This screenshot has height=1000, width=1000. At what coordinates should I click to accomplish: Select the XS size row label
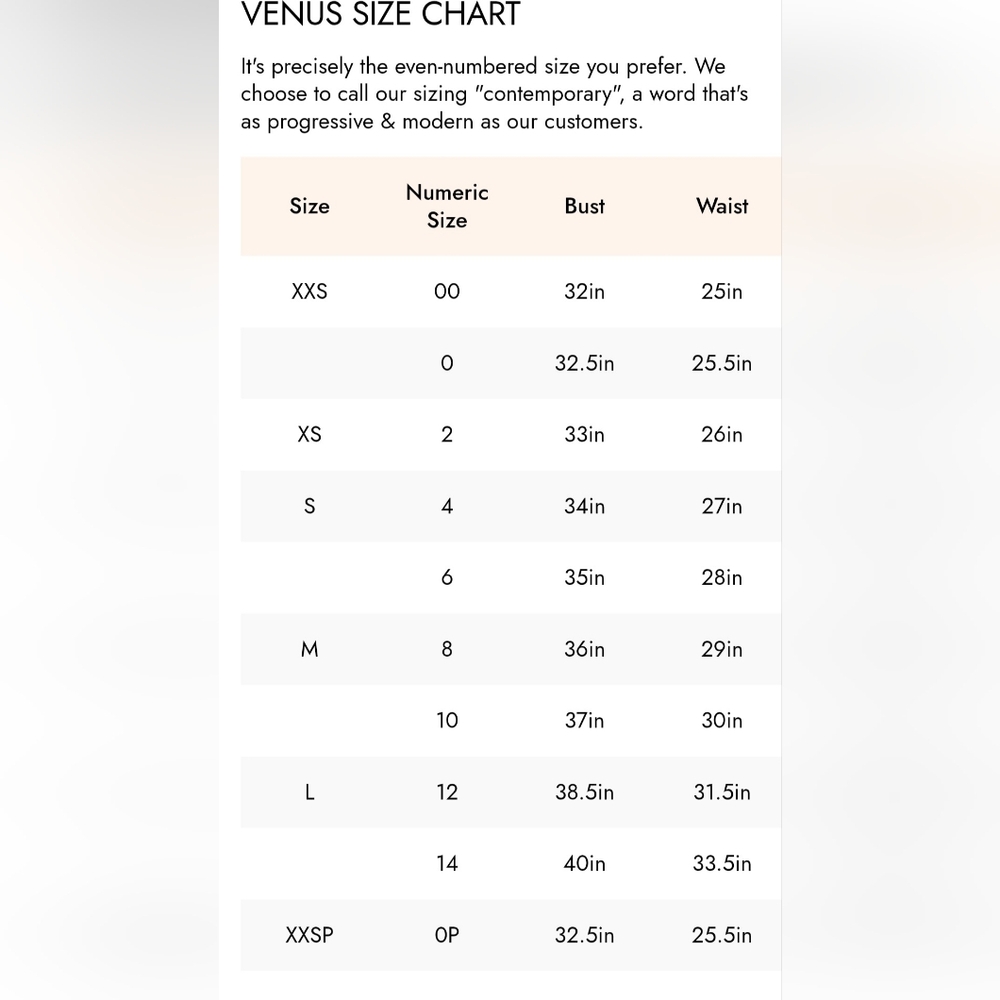309,434
